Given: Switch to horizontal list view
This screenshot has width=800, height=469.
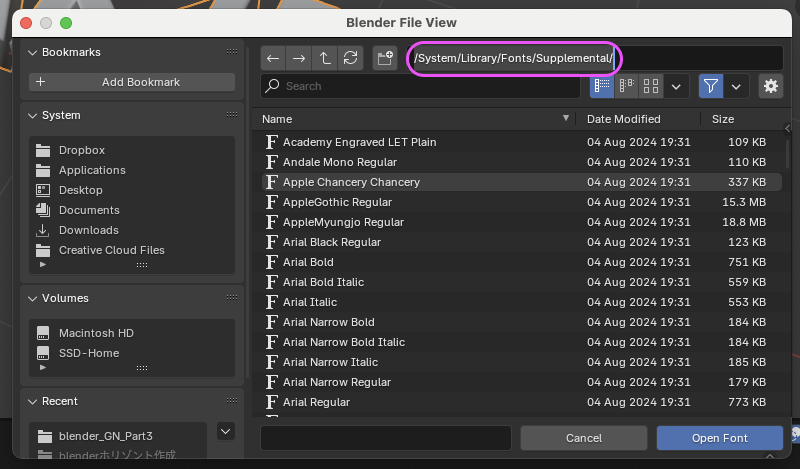Looking at the screenshot, I should 627,86.
